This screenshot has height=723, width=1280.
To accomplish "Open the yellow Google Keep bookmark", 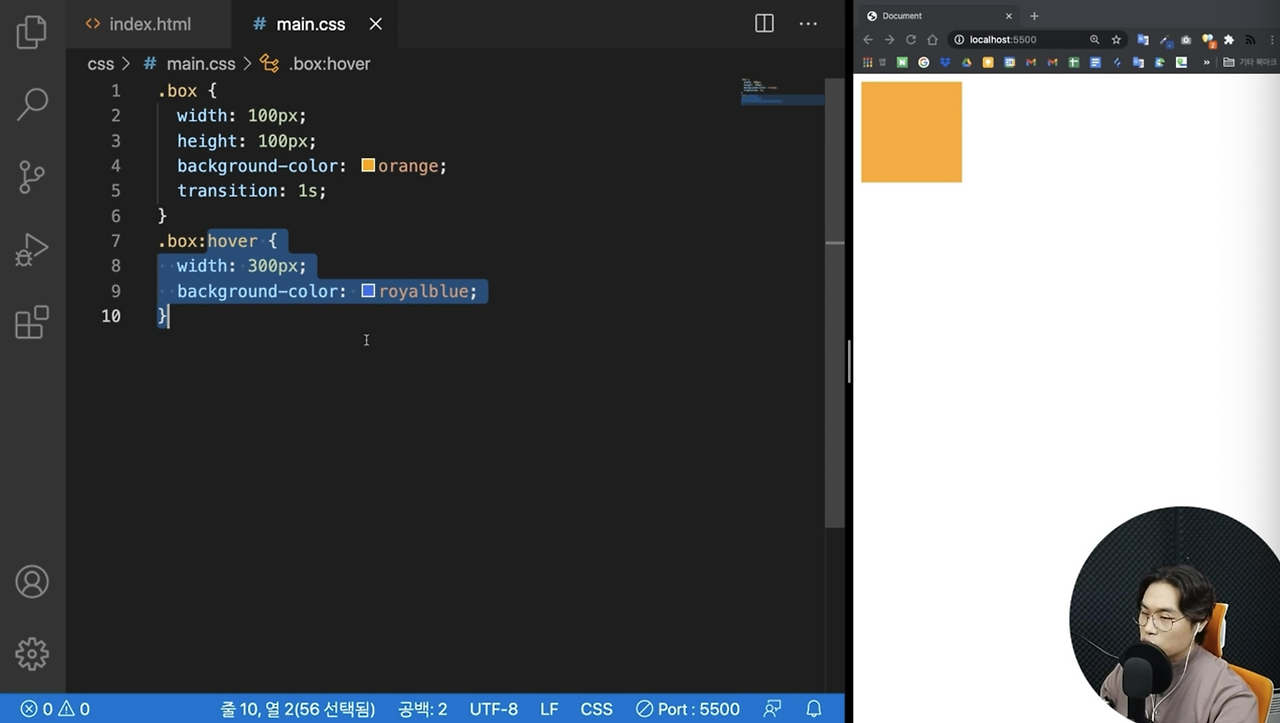I will 988,62.
